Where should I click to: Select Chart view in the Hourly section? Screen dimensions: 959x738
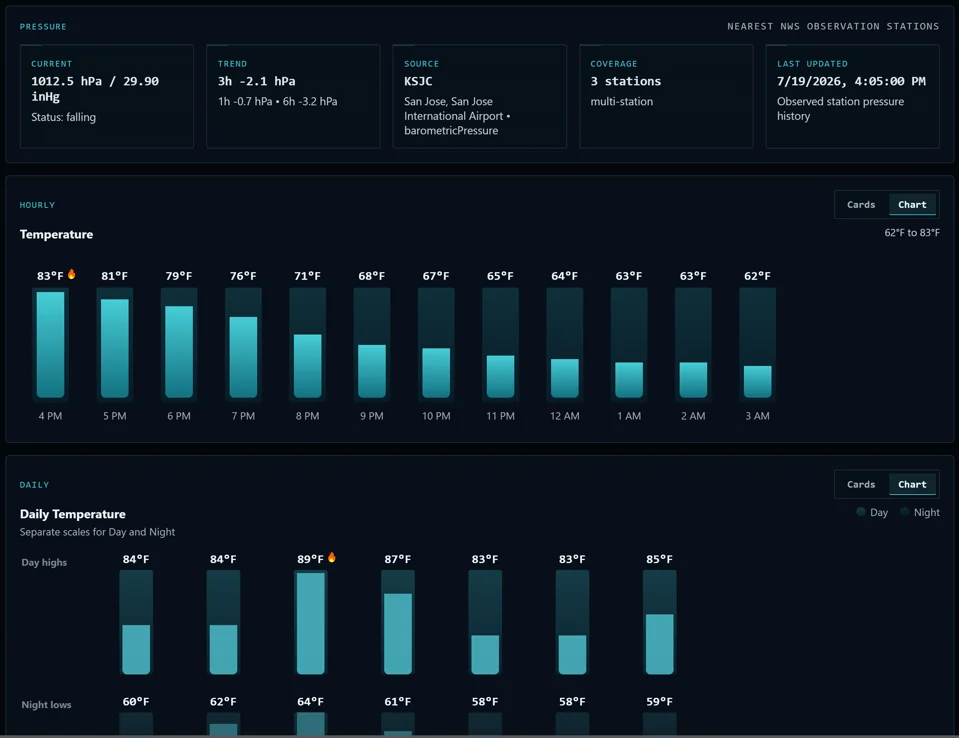point(912,205)
